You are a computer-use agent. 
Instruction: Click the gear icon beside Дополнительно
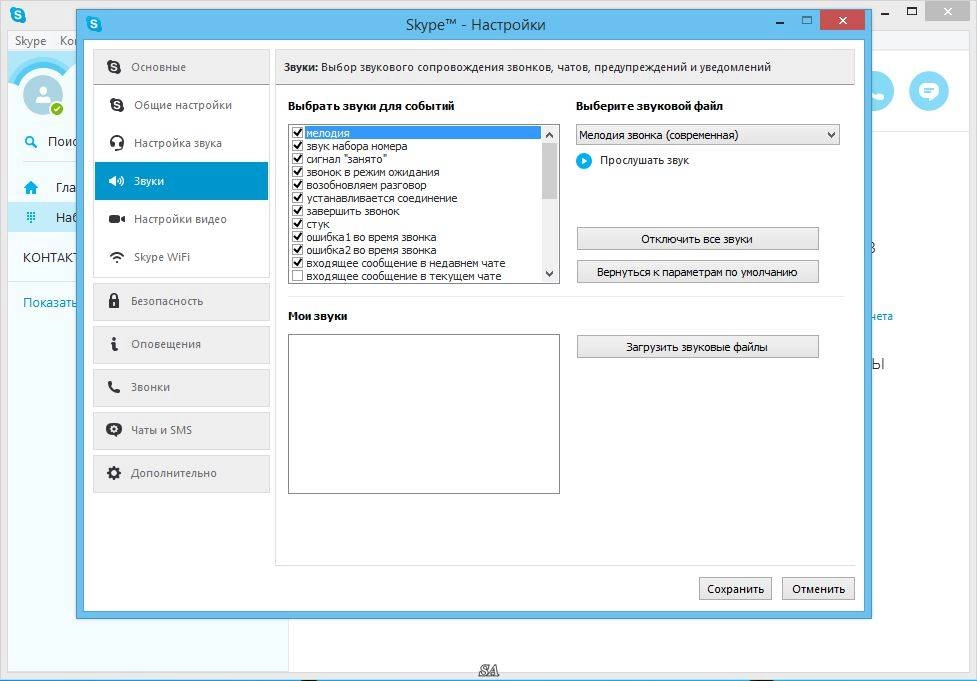114,473
